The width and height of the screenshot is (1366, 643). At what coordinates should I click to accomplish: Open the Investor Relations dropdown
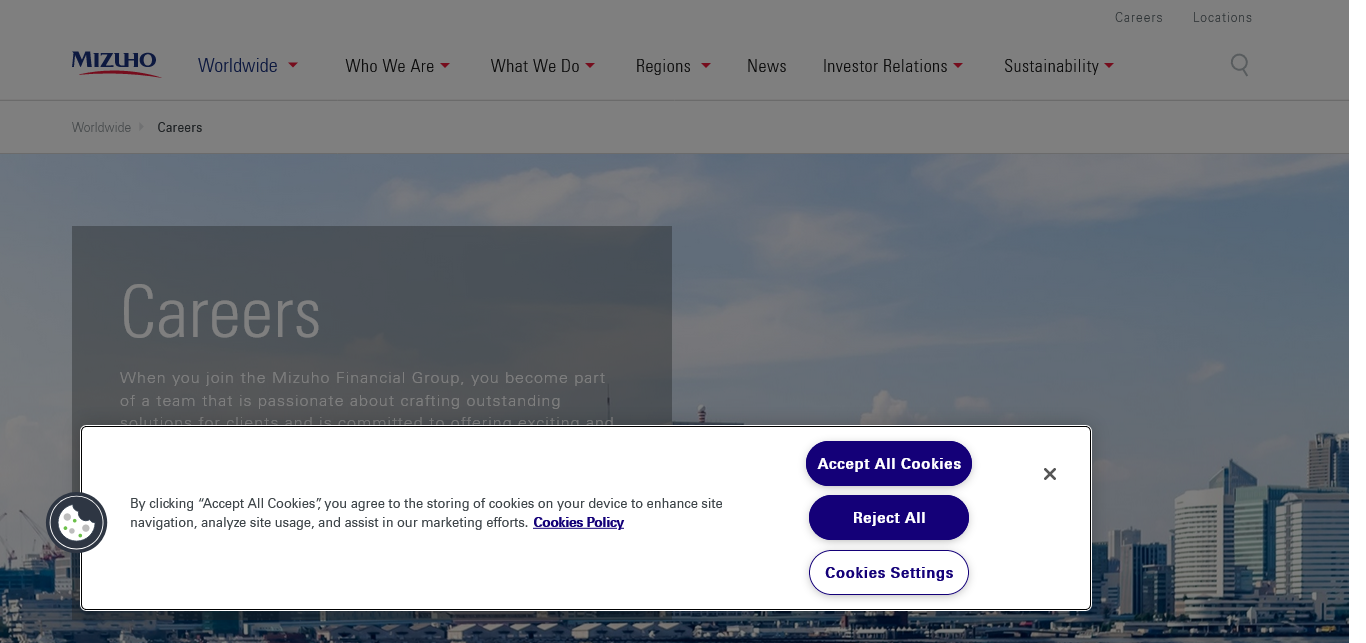892,66
